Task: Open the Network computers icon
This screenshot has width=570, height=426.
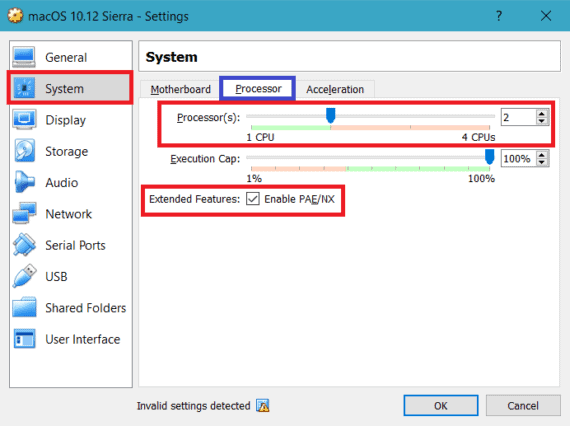Action: click(24, 213)
